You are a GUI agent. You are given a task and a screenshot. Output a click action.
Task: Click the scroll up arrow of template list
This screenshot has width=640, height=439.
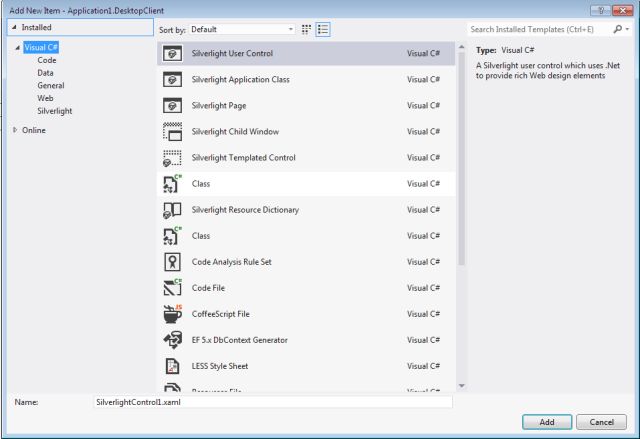tap(462, 47)
